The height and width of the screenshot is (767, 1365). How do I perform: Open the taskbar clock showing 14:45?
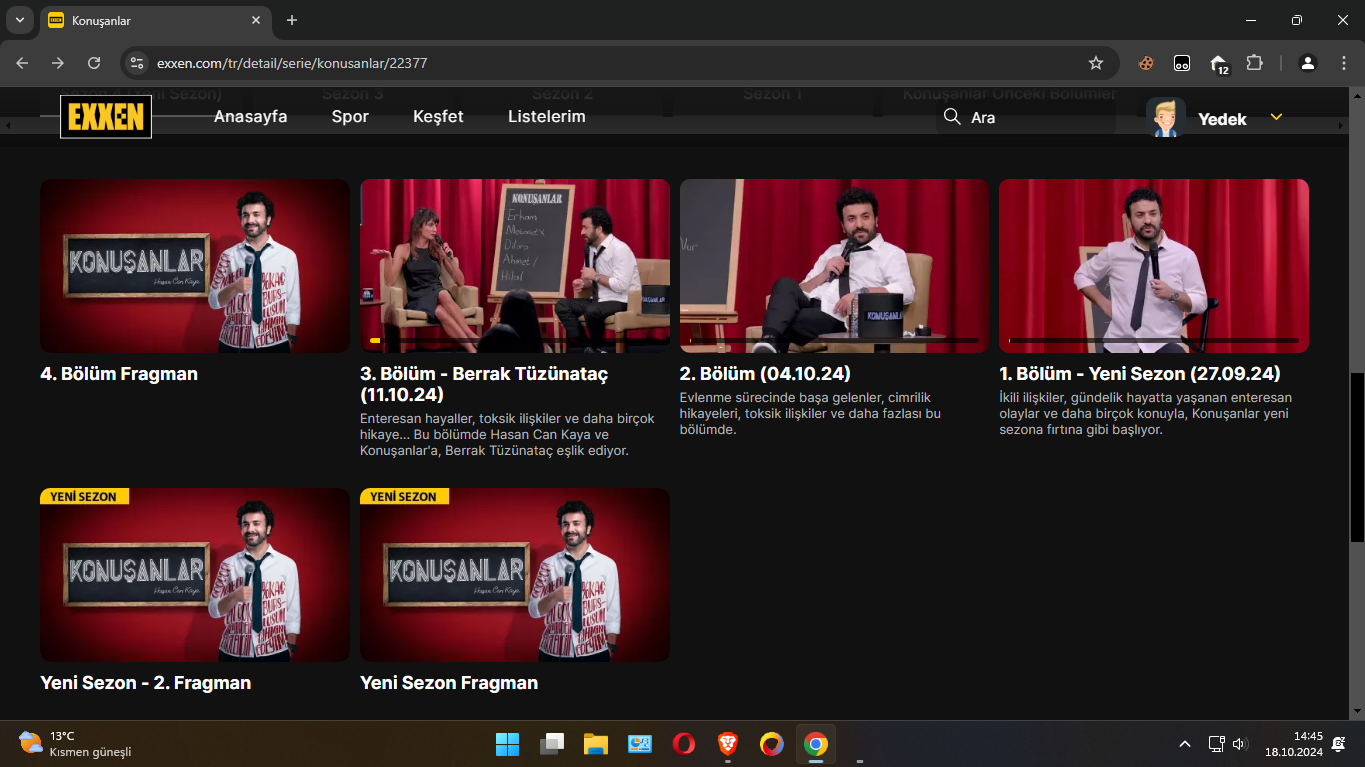pos(1294,744)
